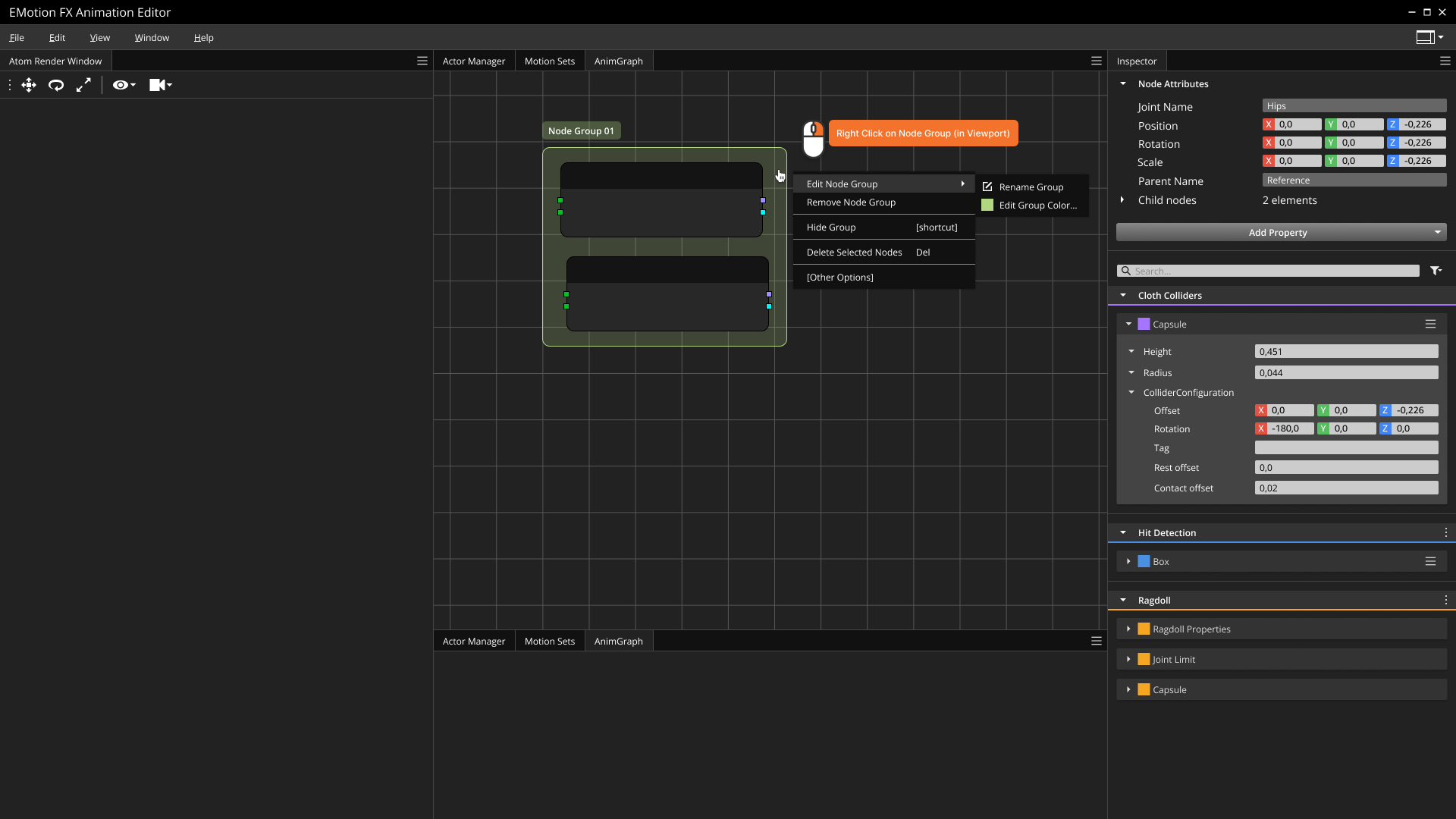Switch to the Motion Sets tab
1456x819 pixels.
pyautogui.click(x=550, y=61)
